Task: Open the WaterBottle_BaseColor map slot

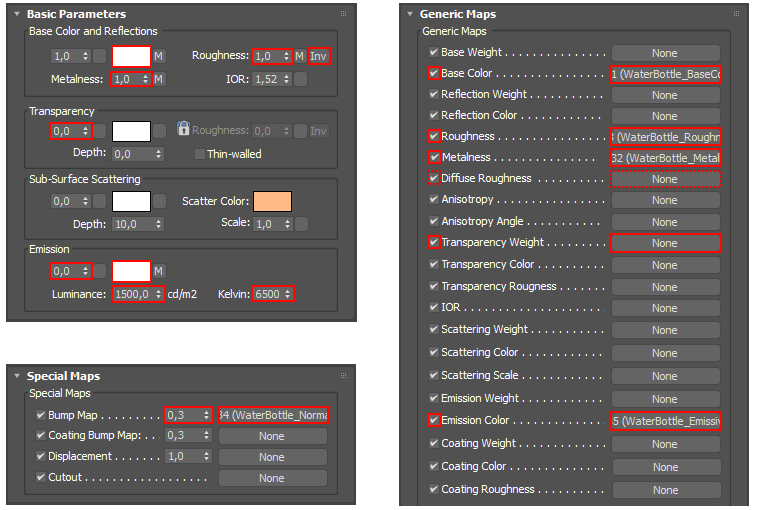Action: tap(665, 74)
